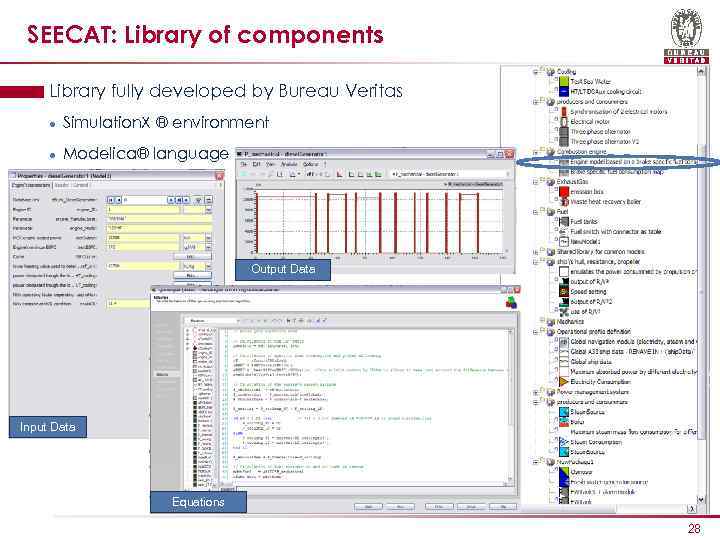Image resolution: width=720 pixels, height=540 pixels.
Task: Click the Global navigation module icon
Action: point(564,342)
